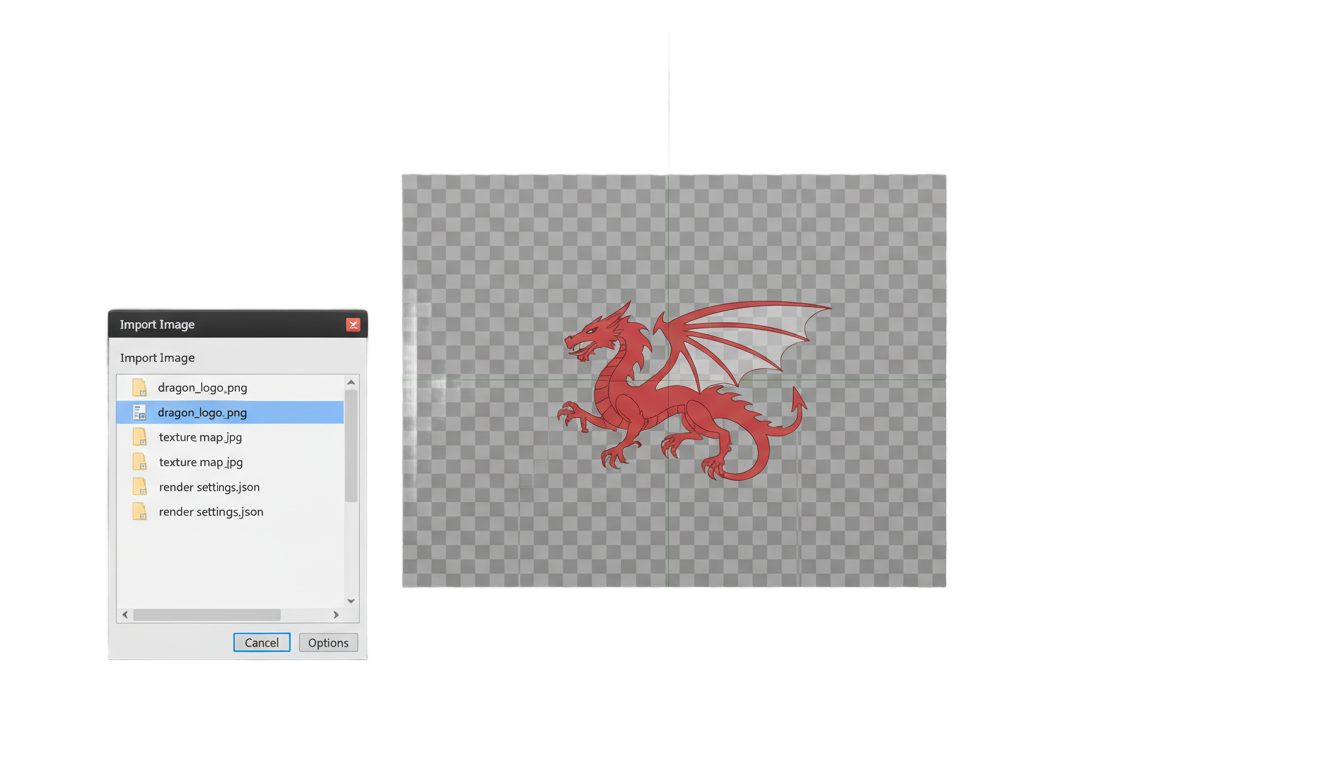Close the Import Image dialog with the red X

pyautogui.click(x=353, y=324)
